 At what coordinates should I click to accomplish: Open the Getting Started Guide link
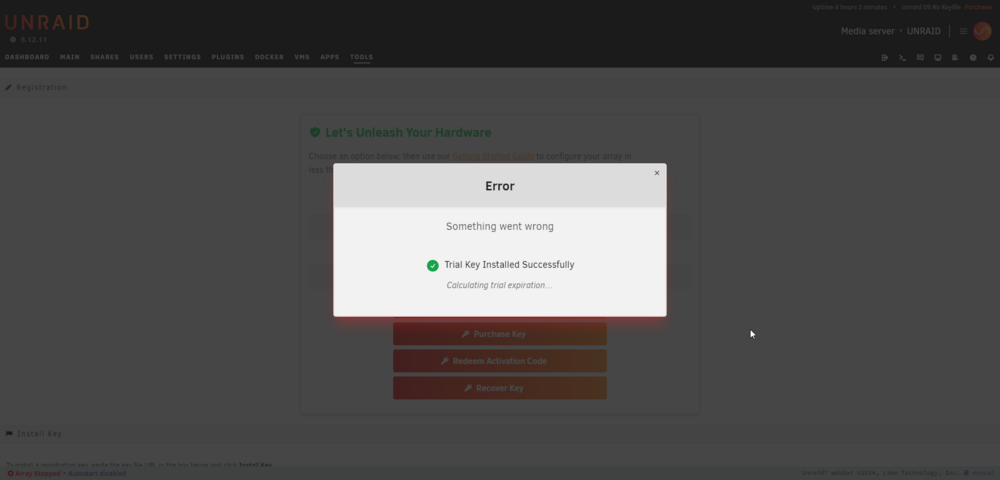pos(493,156)
